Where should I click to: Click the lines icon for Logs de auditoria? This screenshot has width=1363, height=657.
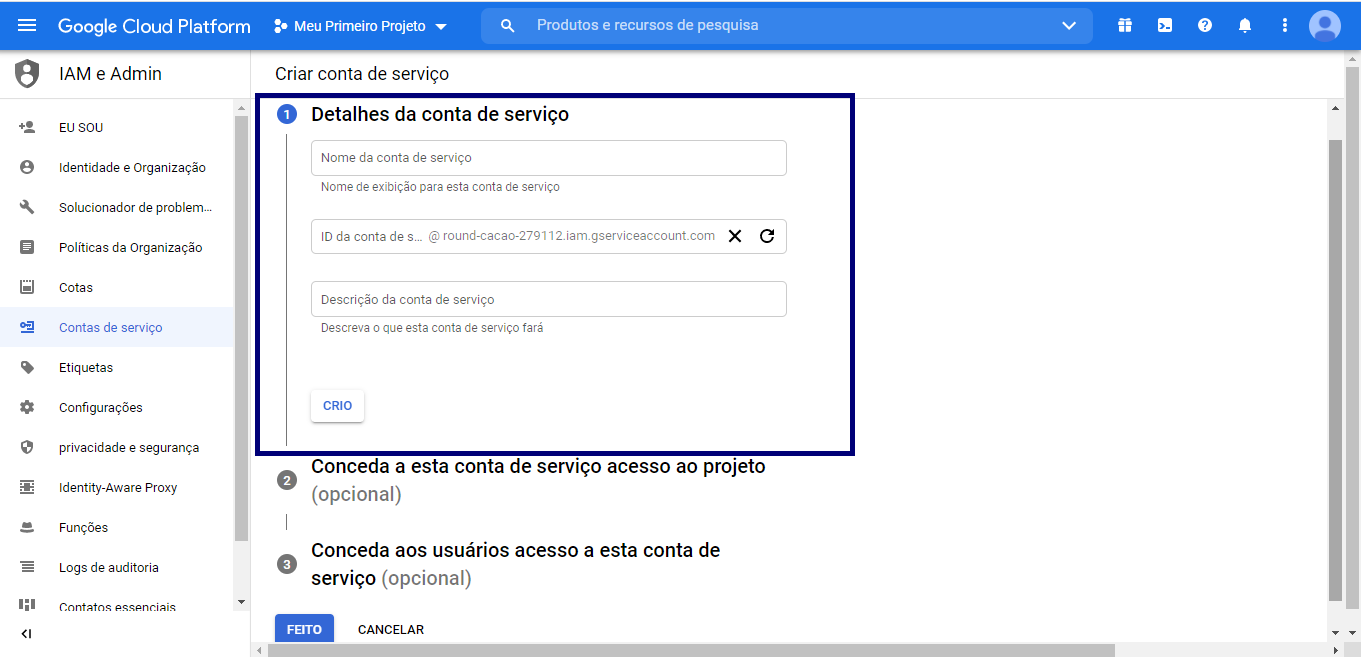point(27,567)
